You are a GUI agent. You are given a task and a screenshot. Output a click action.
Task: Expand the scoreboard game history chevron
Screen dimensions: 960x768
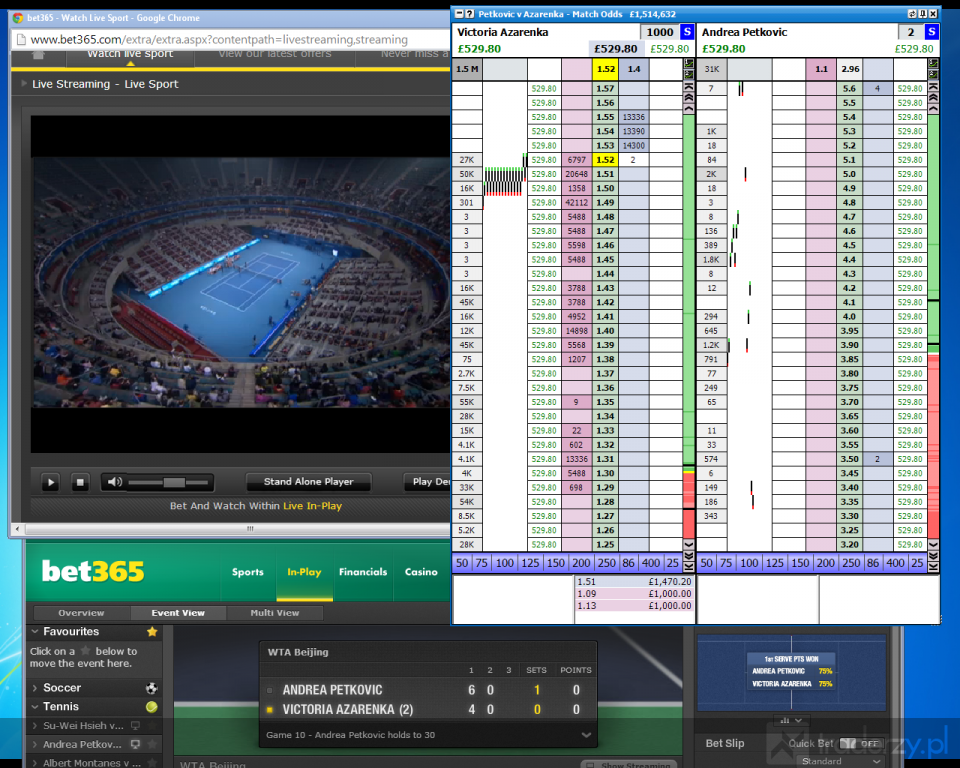(586, 735)
